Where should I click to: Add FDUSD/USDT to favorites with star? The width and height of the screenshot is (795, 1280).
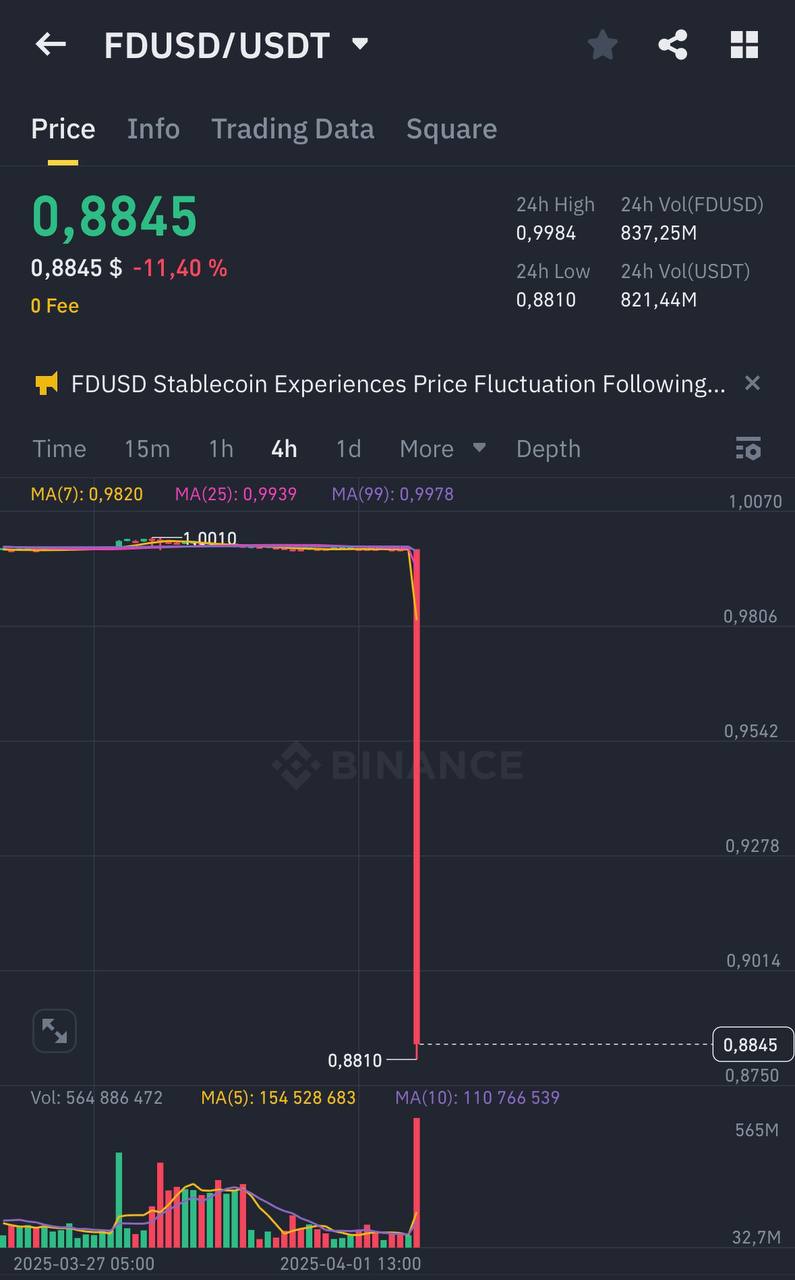tap(602, 44)
